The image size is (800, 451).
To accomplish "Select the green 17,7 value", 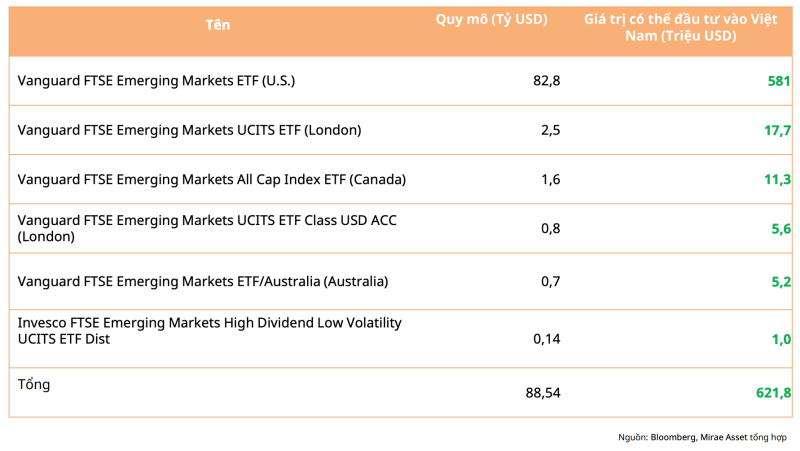I will (777, 130).
